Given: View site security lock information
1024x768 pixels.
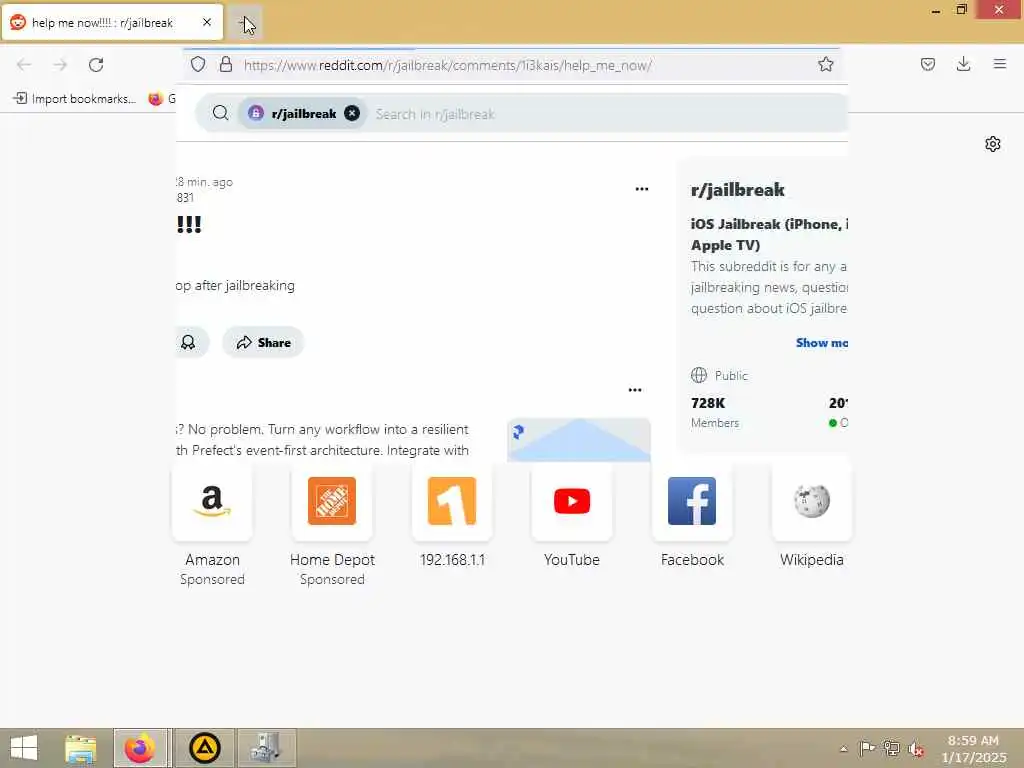Looking at the screenshot, I should click(226, 65).
